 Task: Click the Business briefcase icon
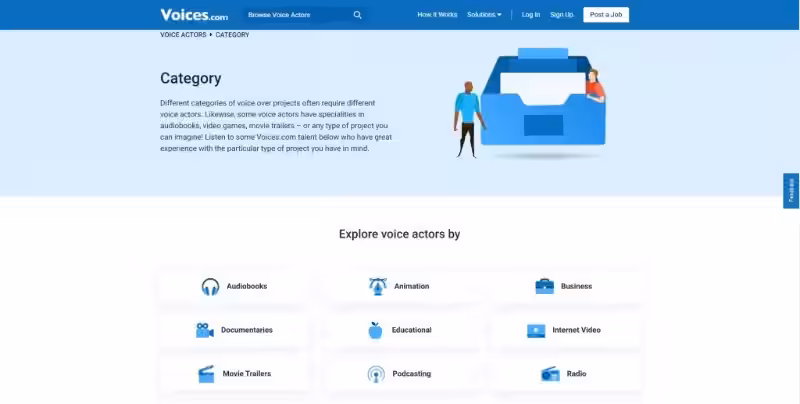coord(544,286)
